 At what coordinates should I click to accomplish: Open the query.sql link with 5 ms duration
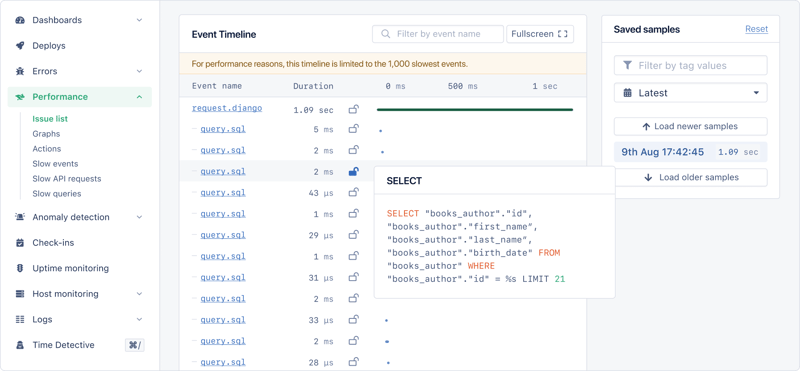tap(223, 129)
